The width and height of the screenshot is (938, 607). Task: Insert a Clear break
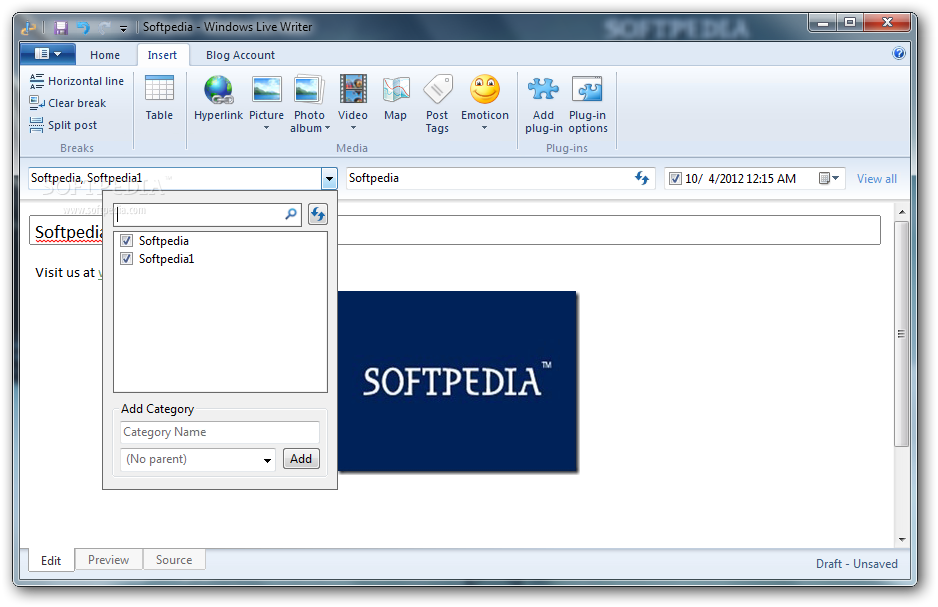(x=68, y=103)
